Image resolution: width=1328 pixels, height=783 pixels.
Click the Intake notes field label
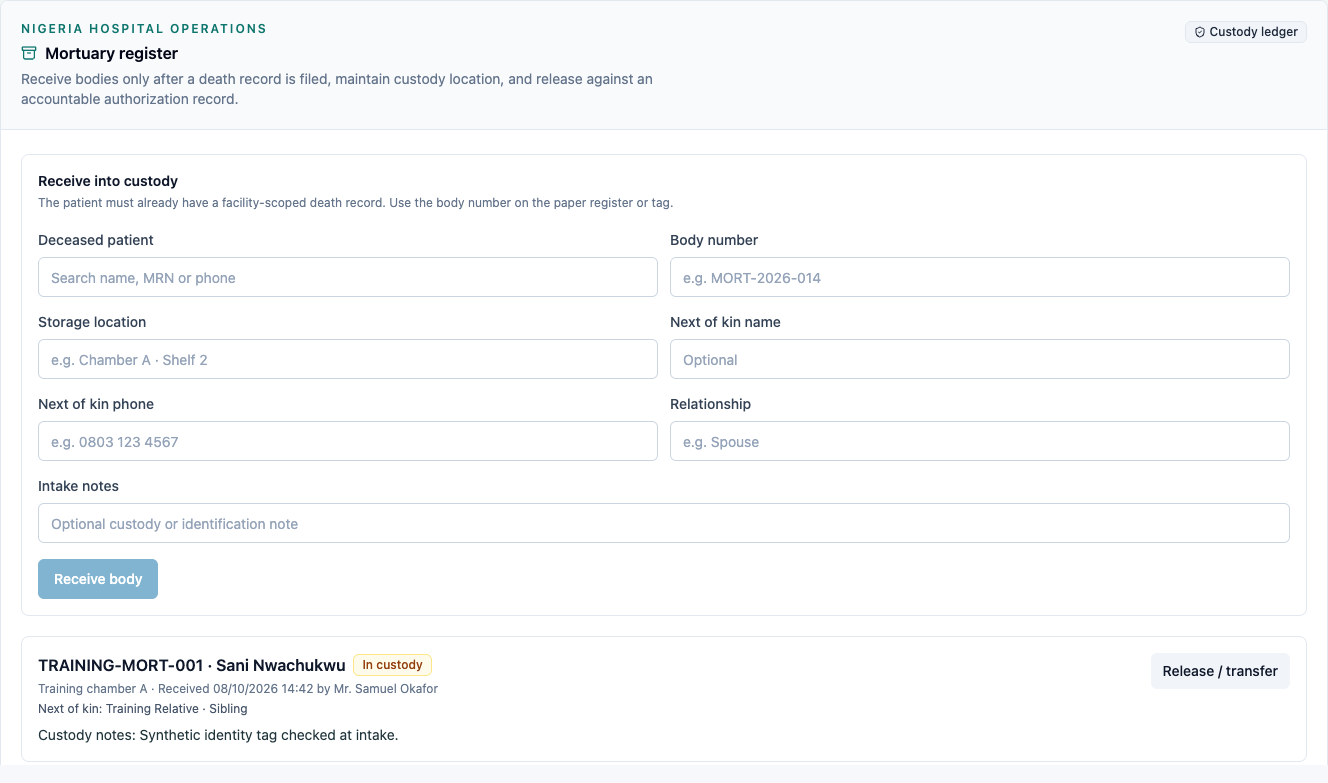tap(78, 486)
